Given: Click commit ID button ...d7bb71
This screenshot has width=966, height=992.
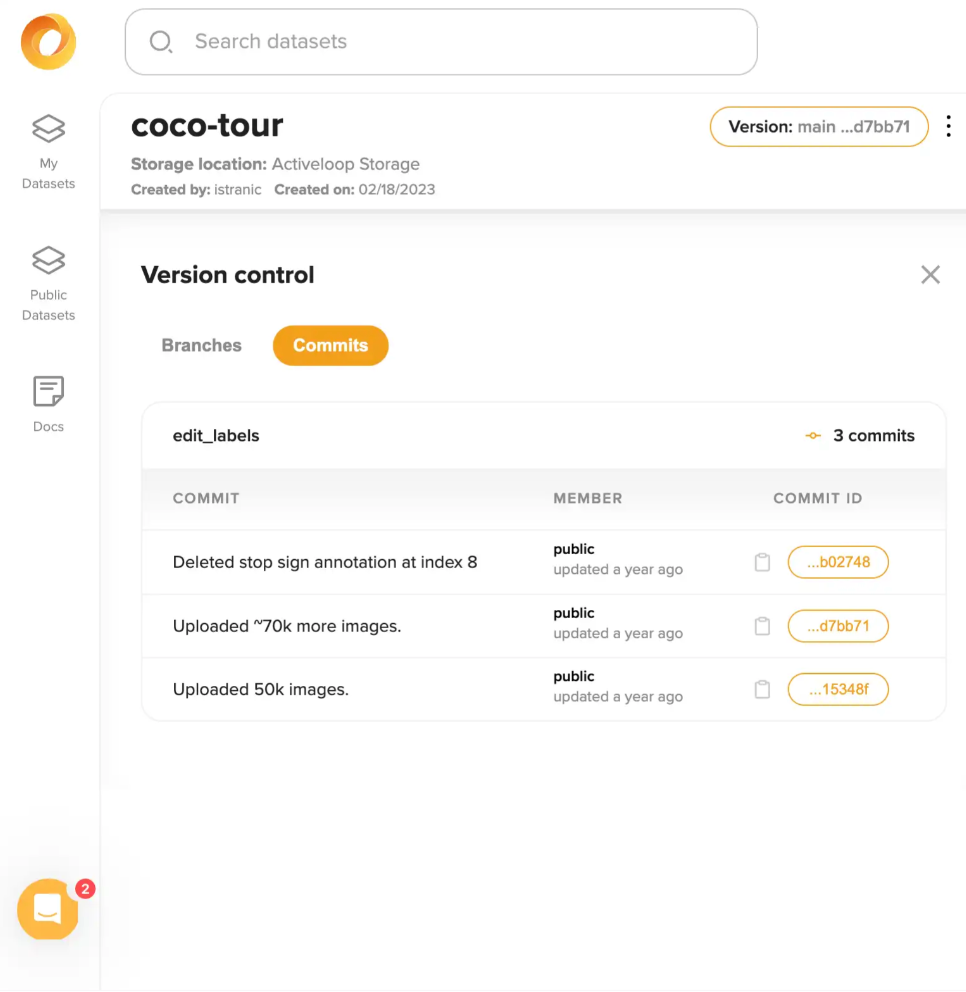Looking at the screenshot, I should tap(838, 626).
